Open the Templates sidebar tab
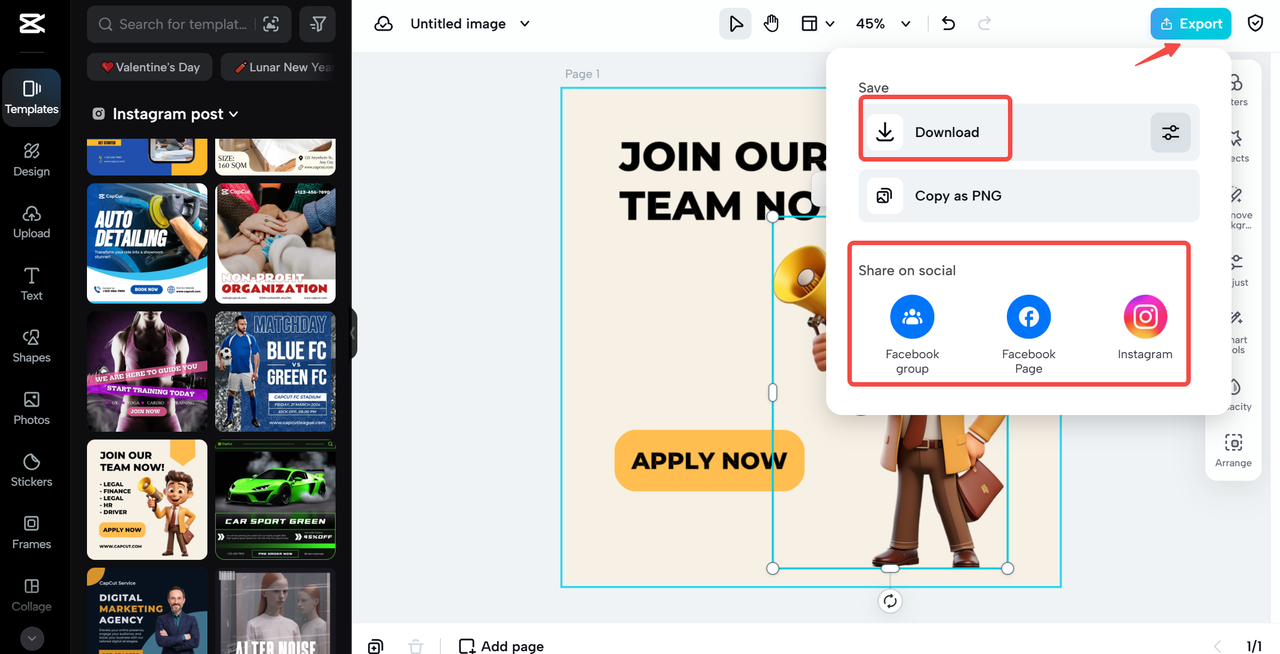Screen dimensions: 1280x654 click(x=31, y=97)
